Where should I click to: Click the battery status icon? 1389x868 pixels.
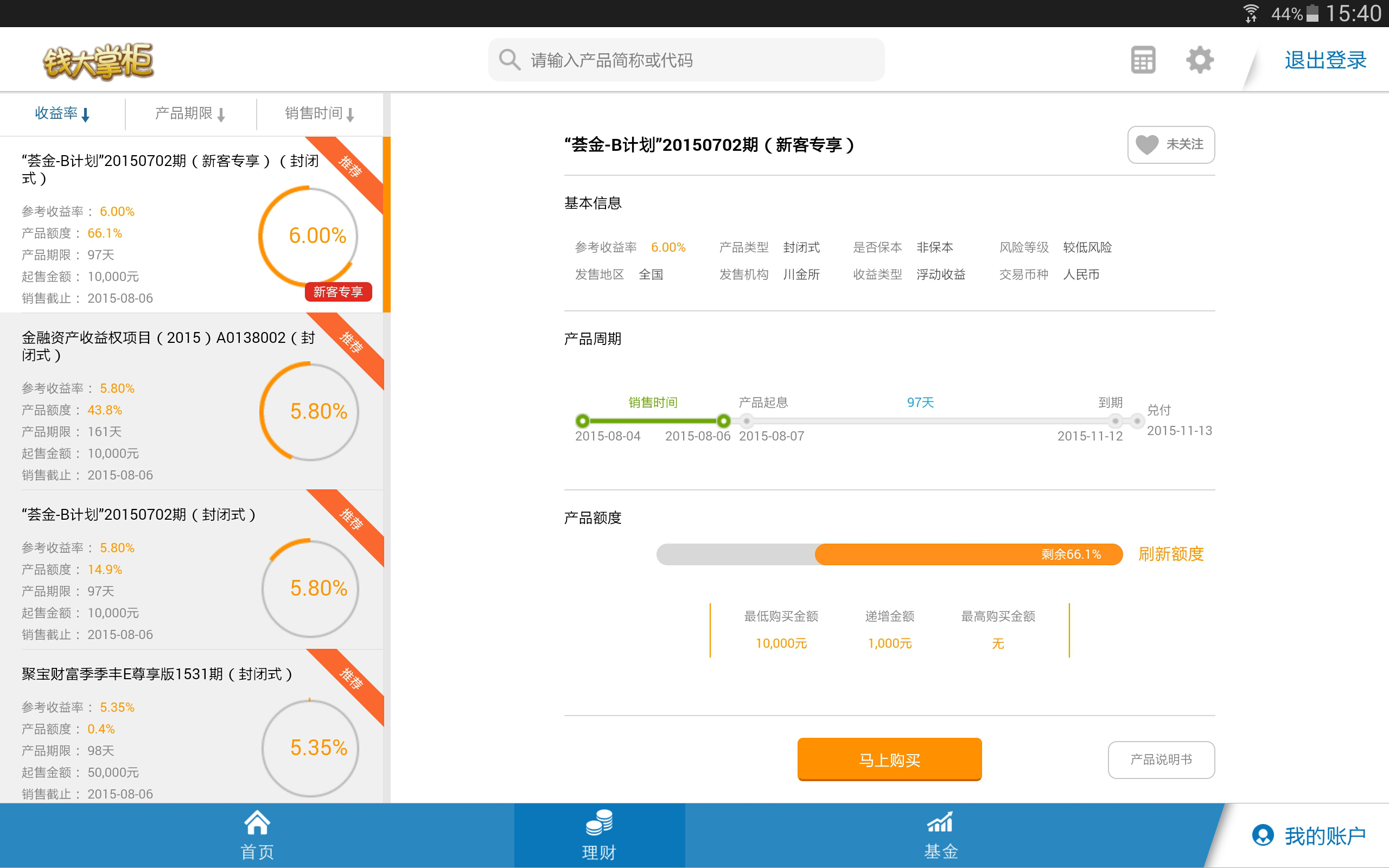click(1312, 13)
